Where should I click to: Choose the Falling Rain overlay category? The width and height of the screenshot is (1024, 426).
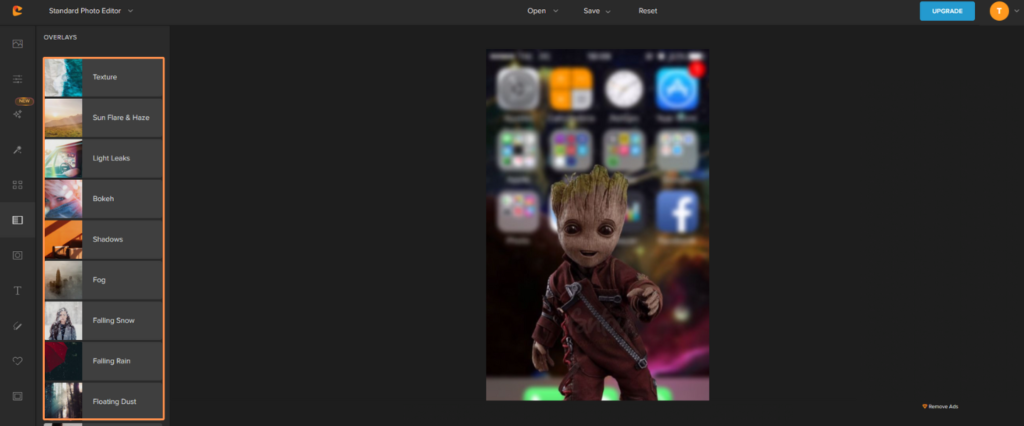(x=103, y=361)
